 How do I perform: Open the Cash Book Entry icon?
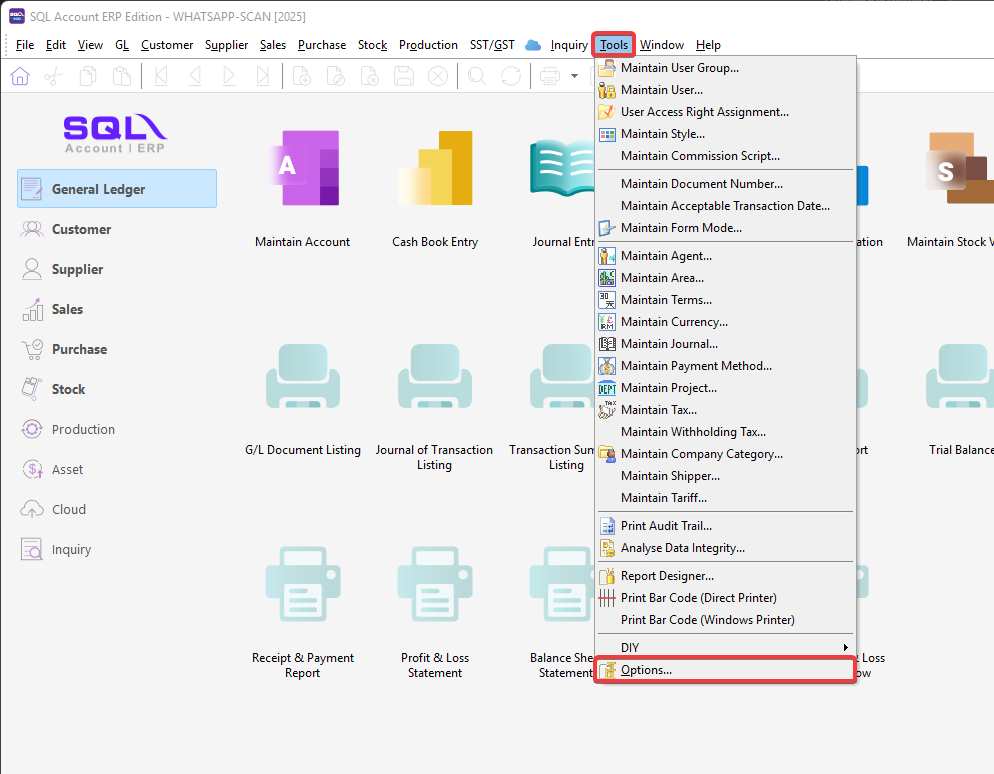[x=435, y=169]
